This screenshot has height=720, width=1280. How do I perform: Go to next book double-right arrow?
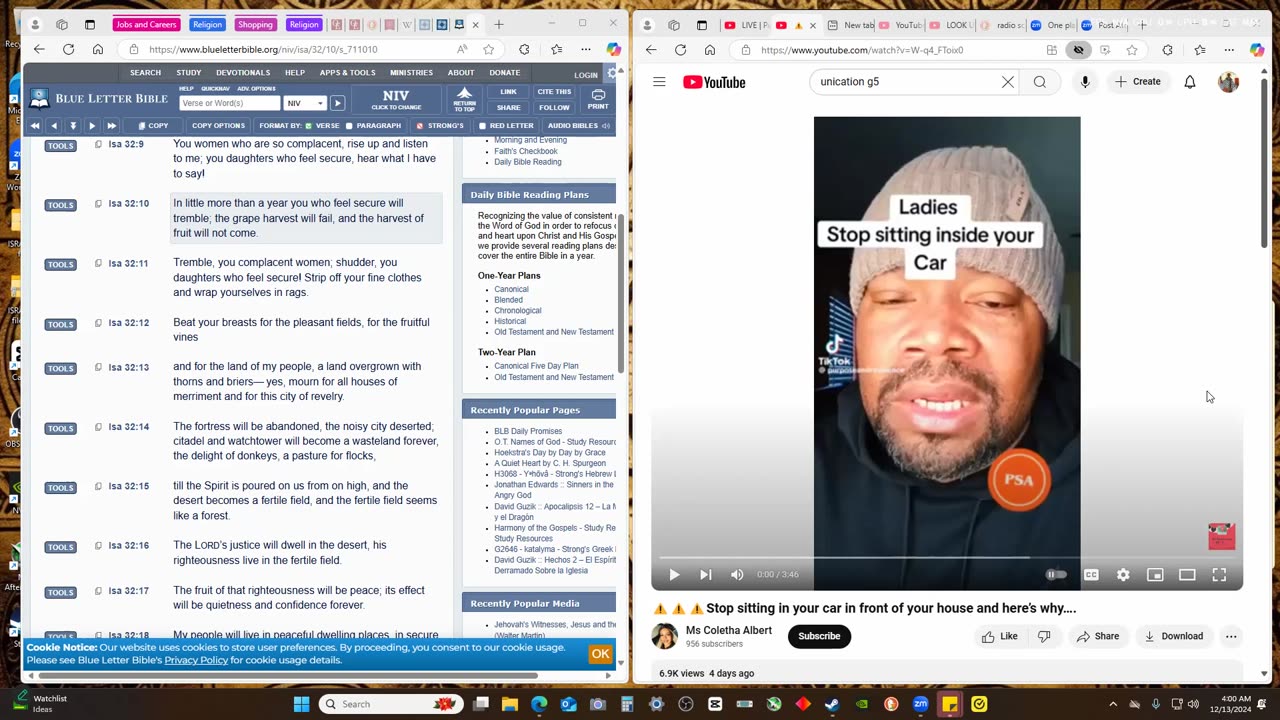111,126
